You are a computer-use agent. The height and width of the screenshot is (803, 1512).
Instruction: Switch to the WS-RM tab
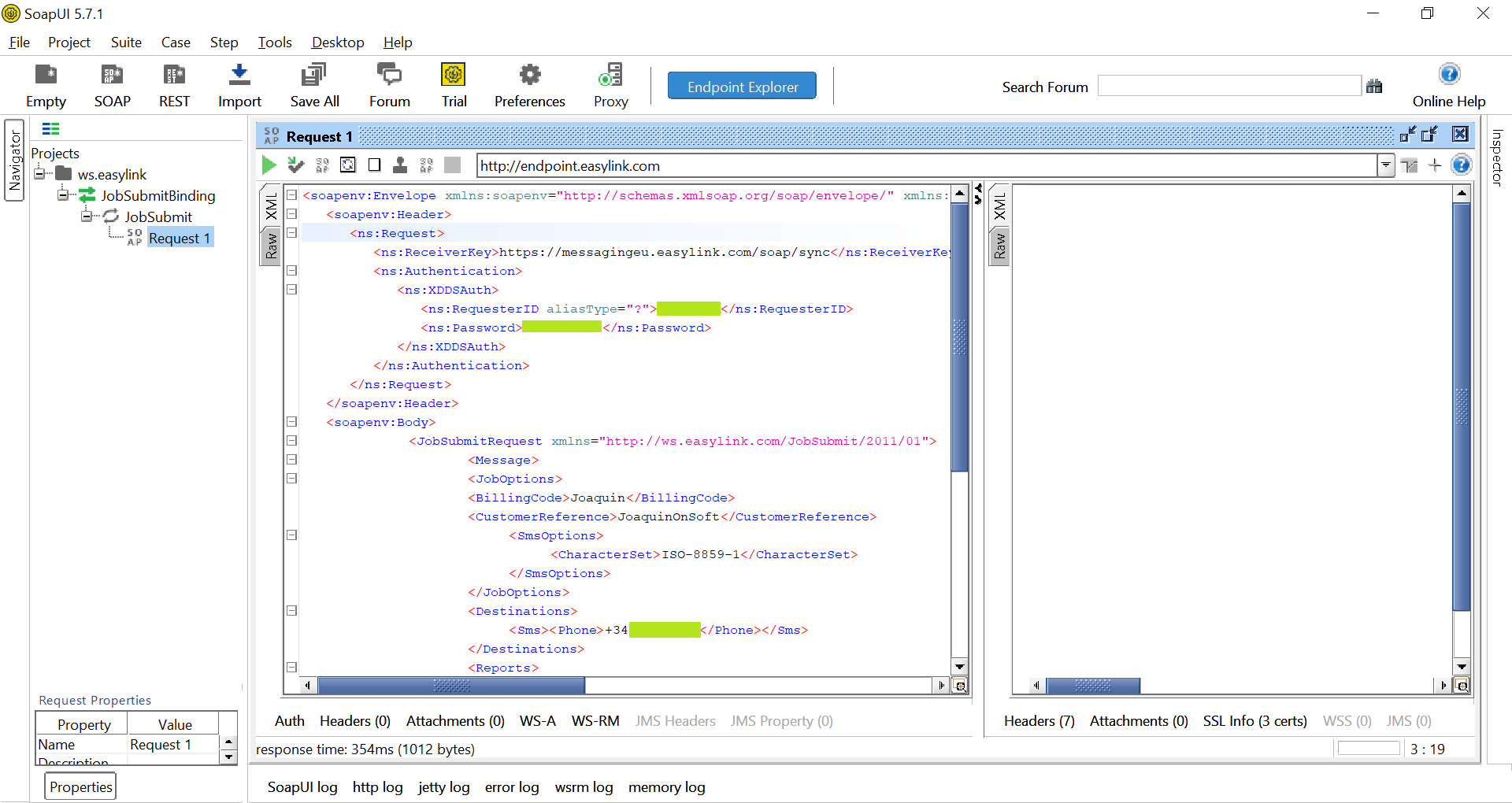pyautogui.click(x=595, y=720)
